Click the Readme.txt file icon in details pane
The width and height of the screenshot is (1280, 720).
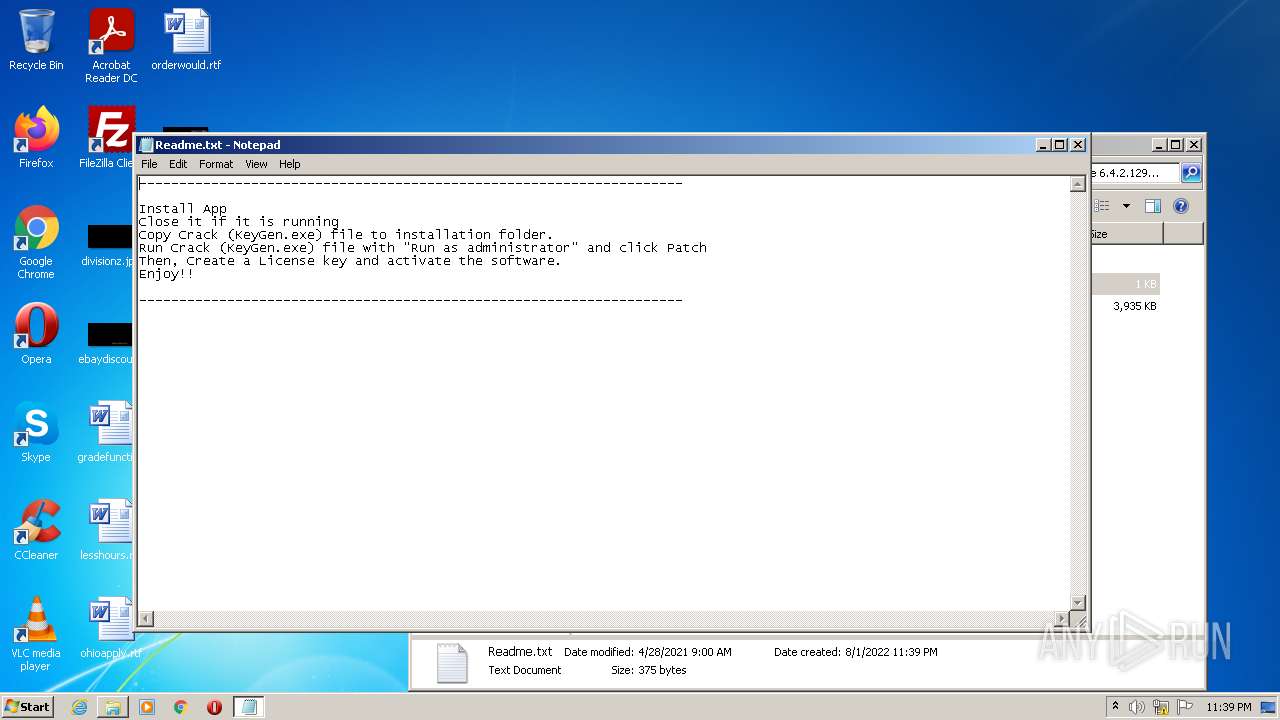pyautogui.click(x=451, y=662)
